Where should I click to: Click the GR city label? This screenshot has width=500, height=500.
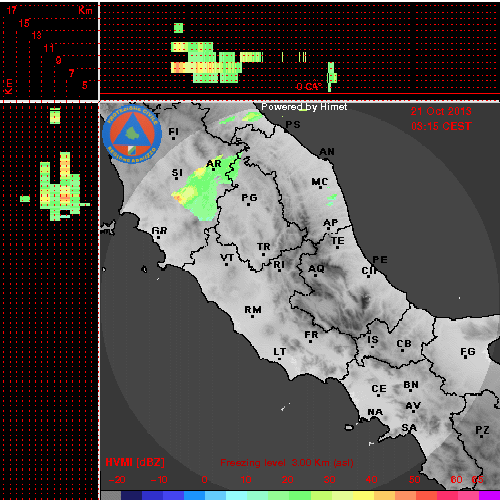tap(159, 231)
